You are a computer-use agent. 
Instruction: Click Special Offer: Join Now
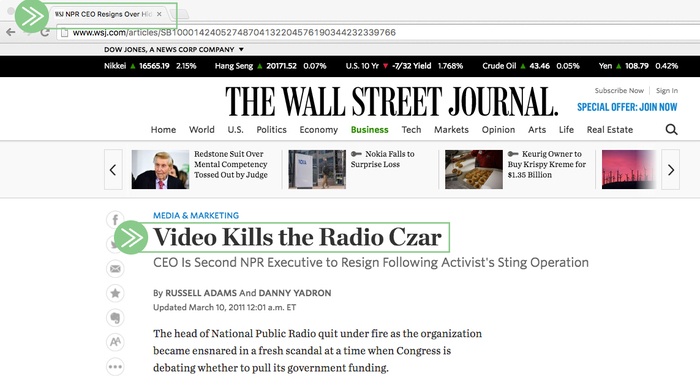pos(627,107)
